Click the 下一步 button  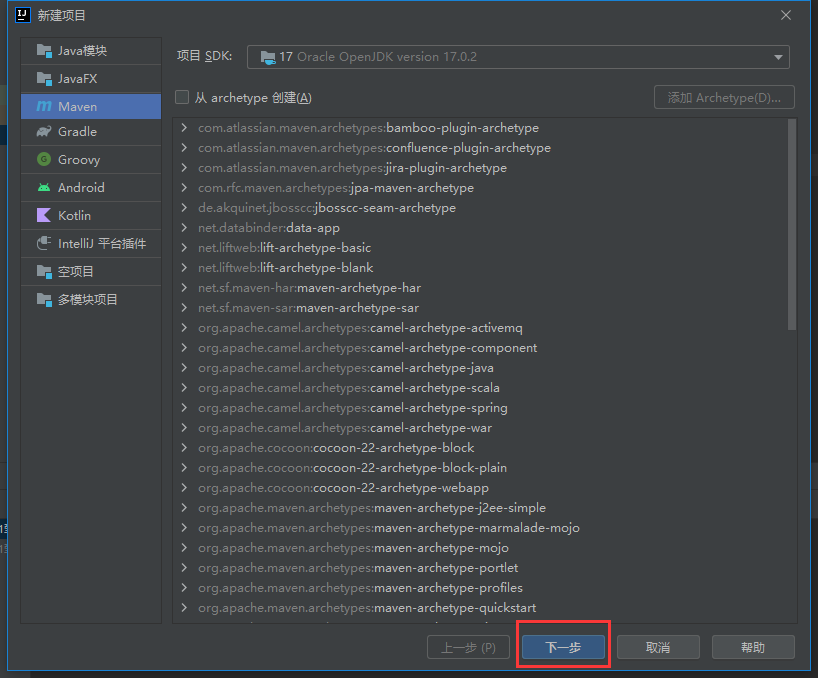(563, 647)
